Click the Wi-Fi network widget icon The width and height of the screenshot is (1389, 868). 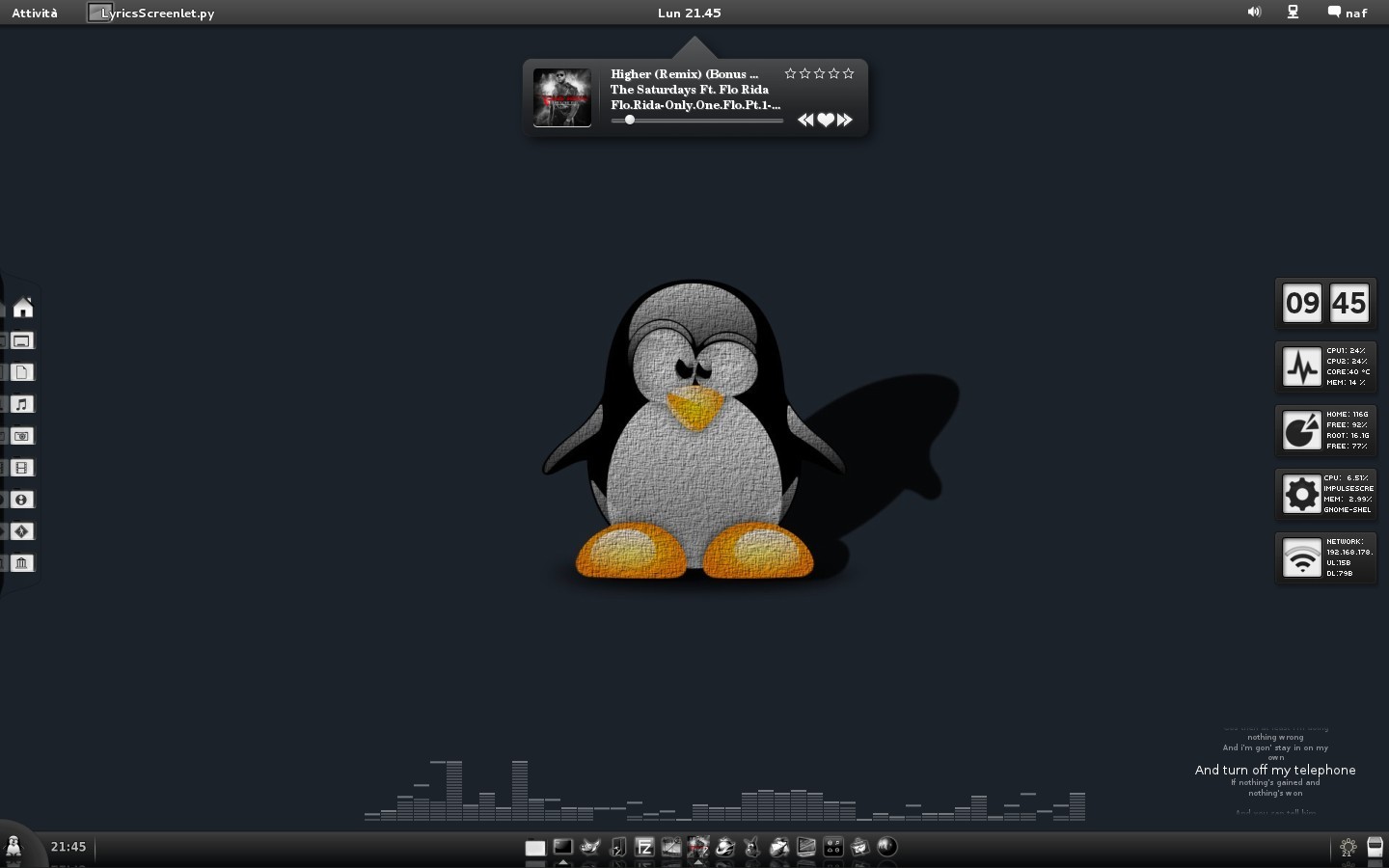click(1302, 558)
